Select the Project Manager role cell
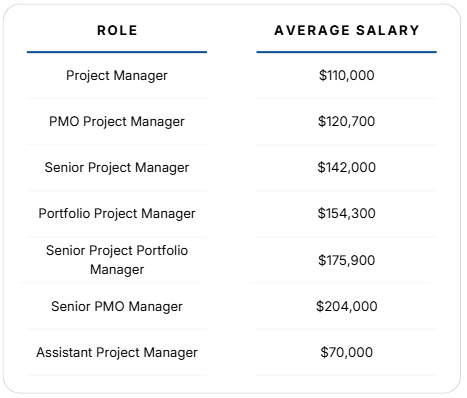 (x=117, y=75)
